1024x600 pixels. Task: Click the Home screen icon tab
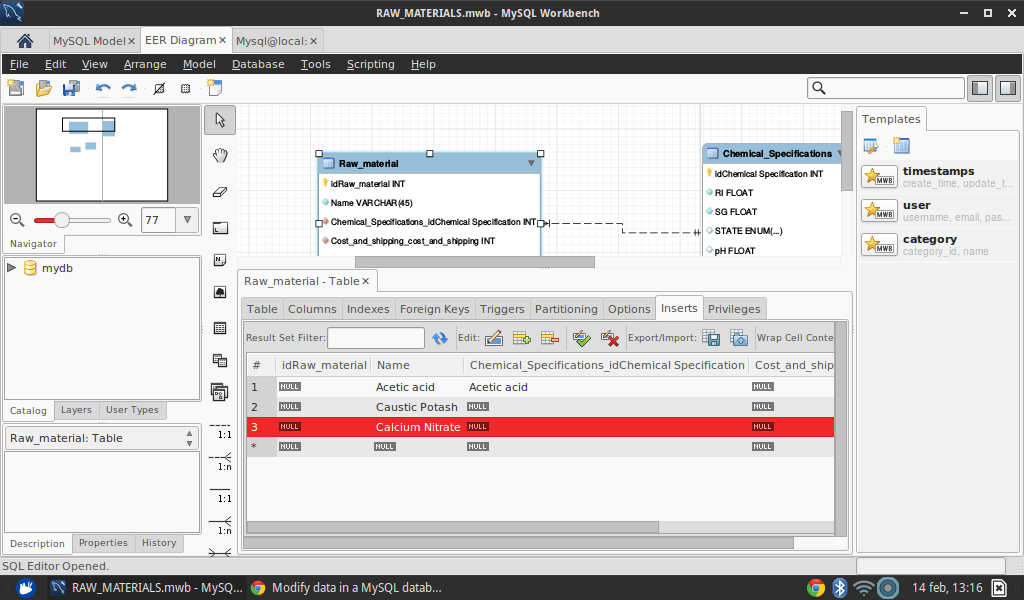pyautogui.click(x=25, y=40)
